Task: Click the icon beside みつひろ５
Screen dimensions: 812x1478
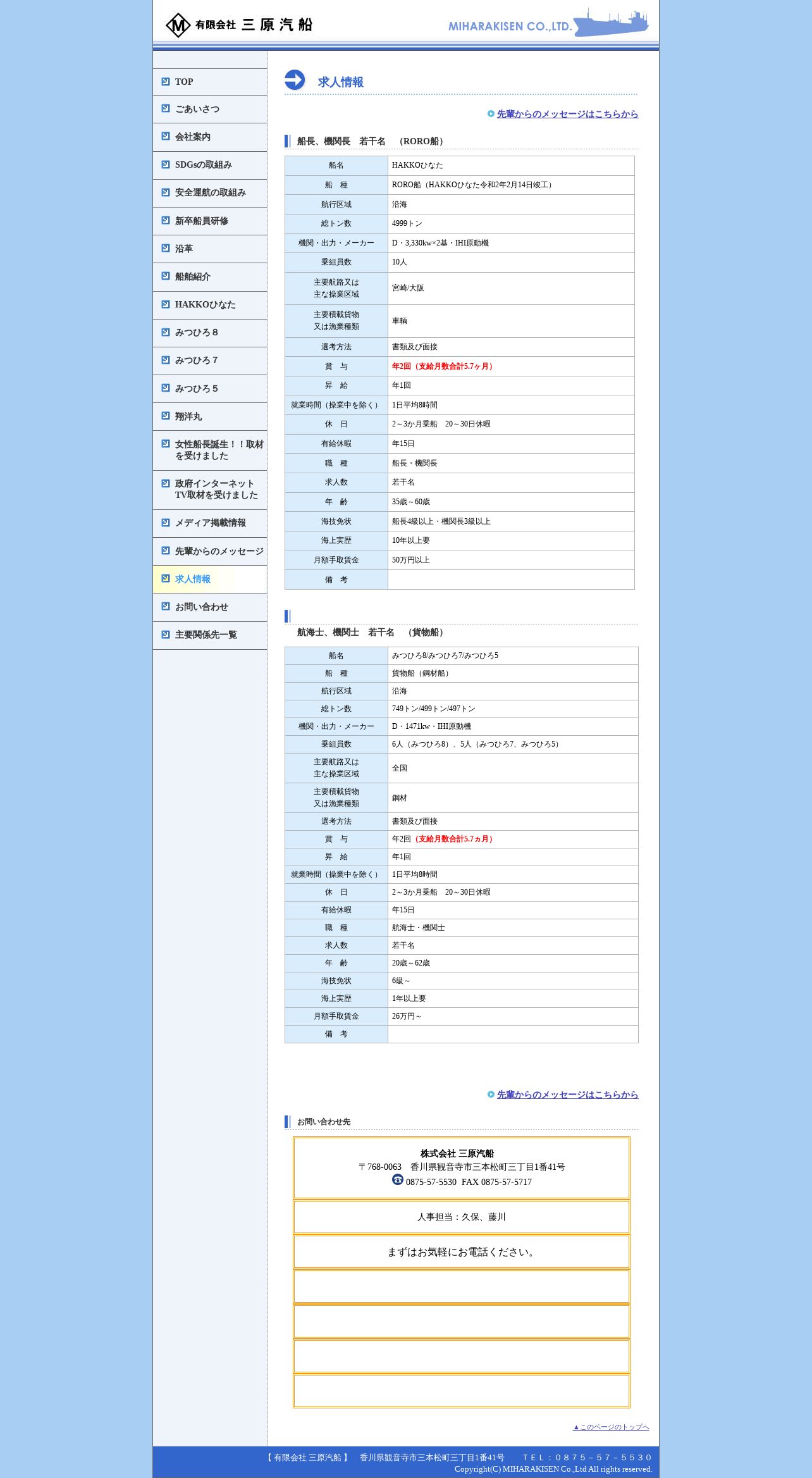Action: (166, 388)
